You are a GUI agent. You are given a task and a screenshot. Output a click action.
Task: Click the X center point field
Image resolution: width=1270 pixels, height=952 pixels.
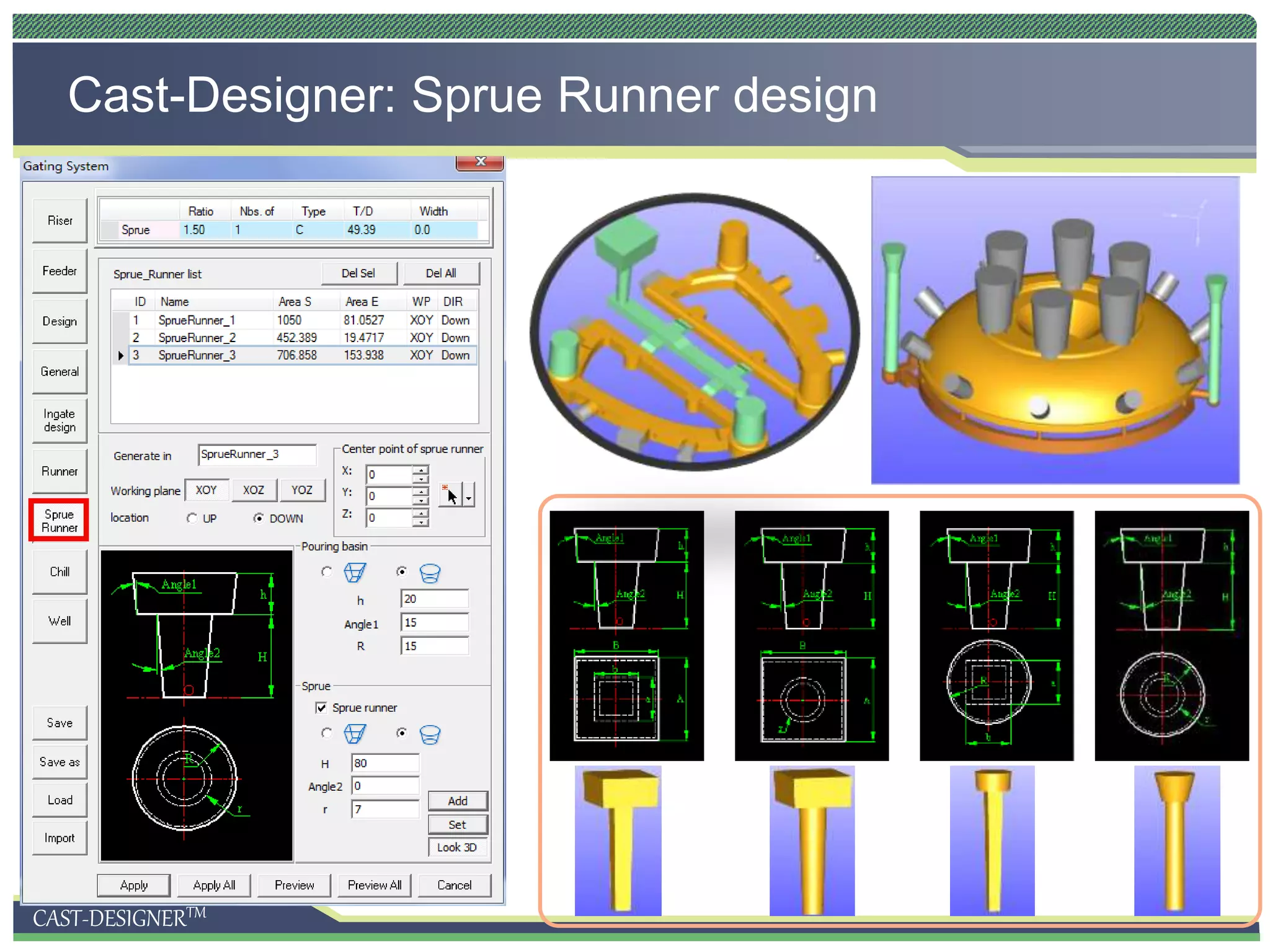[x=389, y=475]
